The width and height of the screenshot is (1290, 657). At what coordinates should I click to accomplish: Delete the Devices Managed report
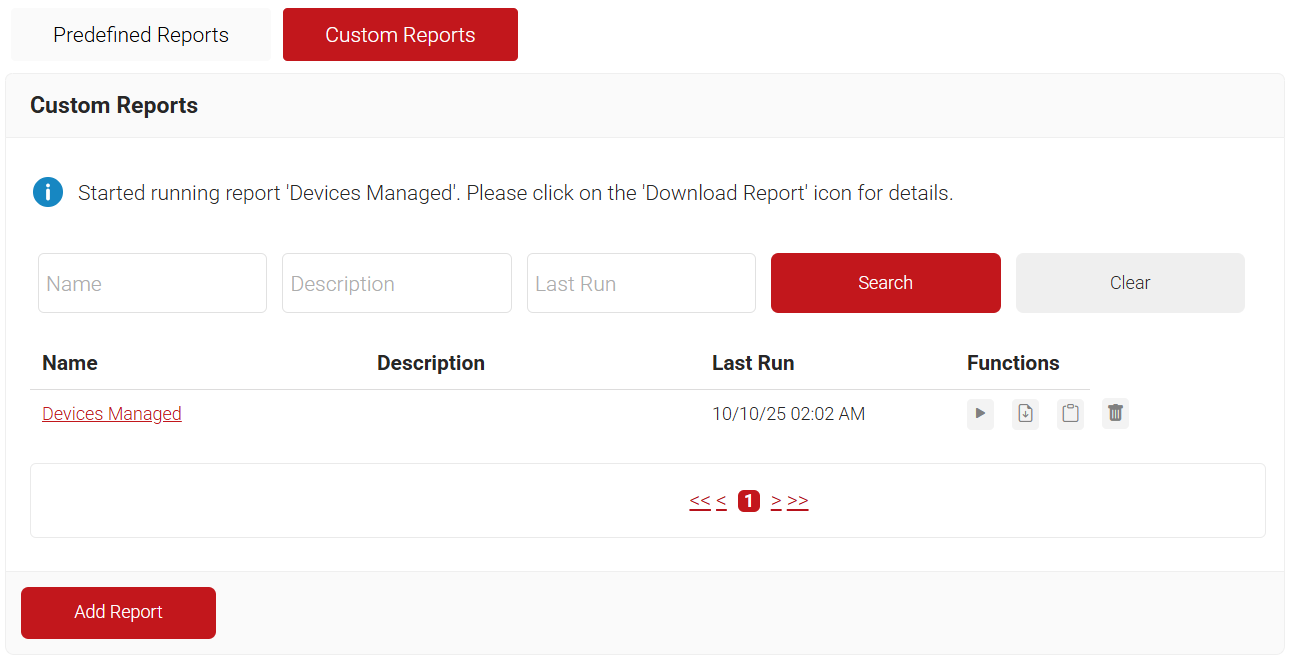click(x=1115, y=414)
